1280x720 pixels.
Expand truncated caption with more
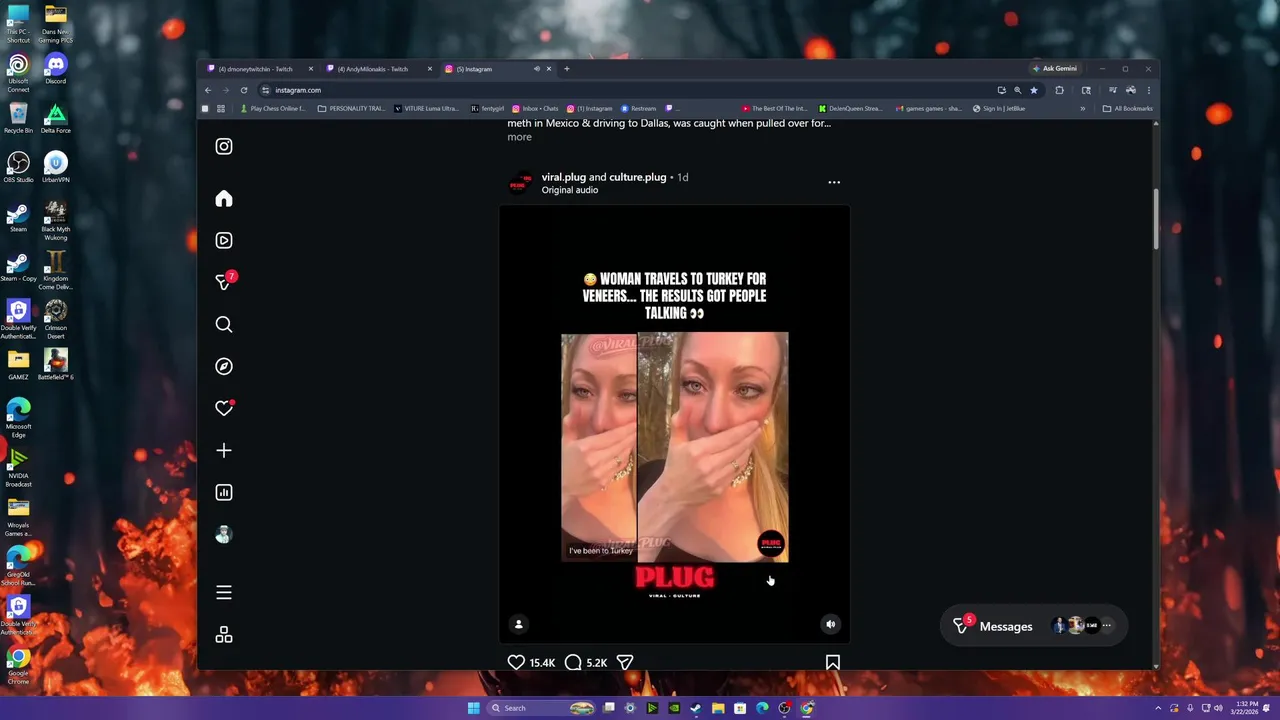pyautogui.click(x=519, y=137)
